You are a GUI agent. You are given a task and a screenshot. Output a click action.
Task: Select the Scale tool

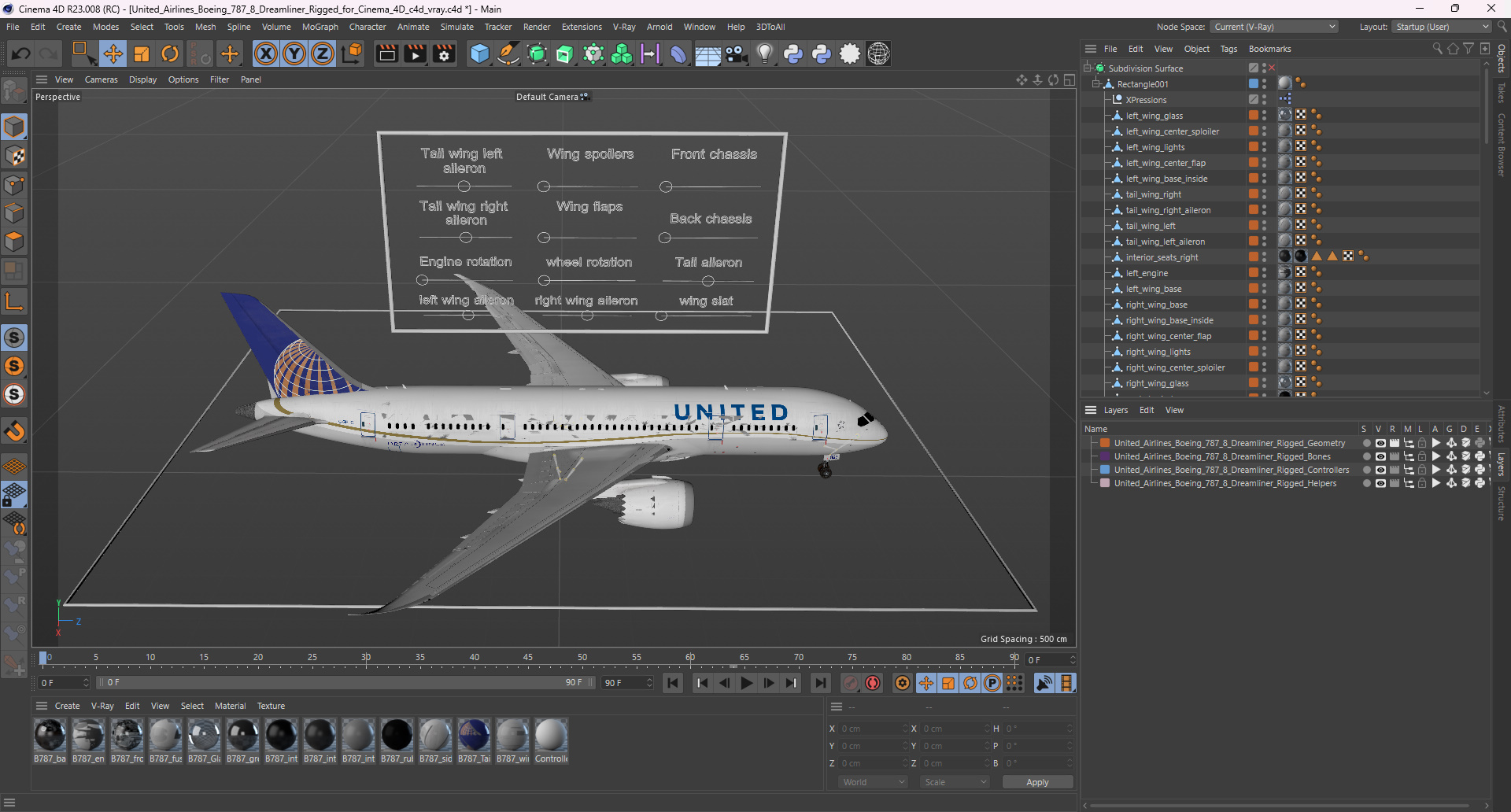pyautogui.click(x=142, y=54)
